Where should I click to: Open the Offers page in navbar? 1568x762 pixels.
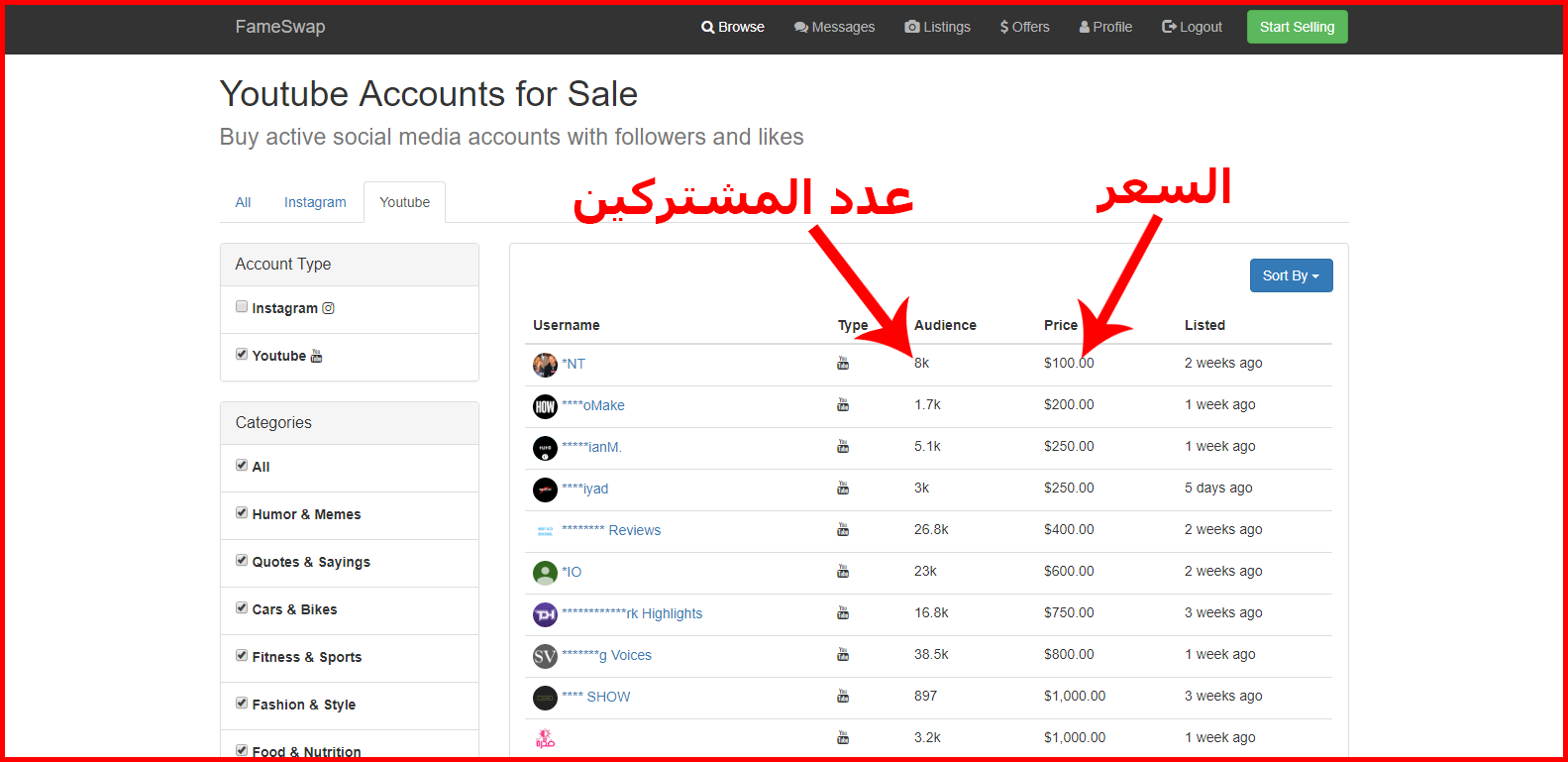pos(1024,27)
